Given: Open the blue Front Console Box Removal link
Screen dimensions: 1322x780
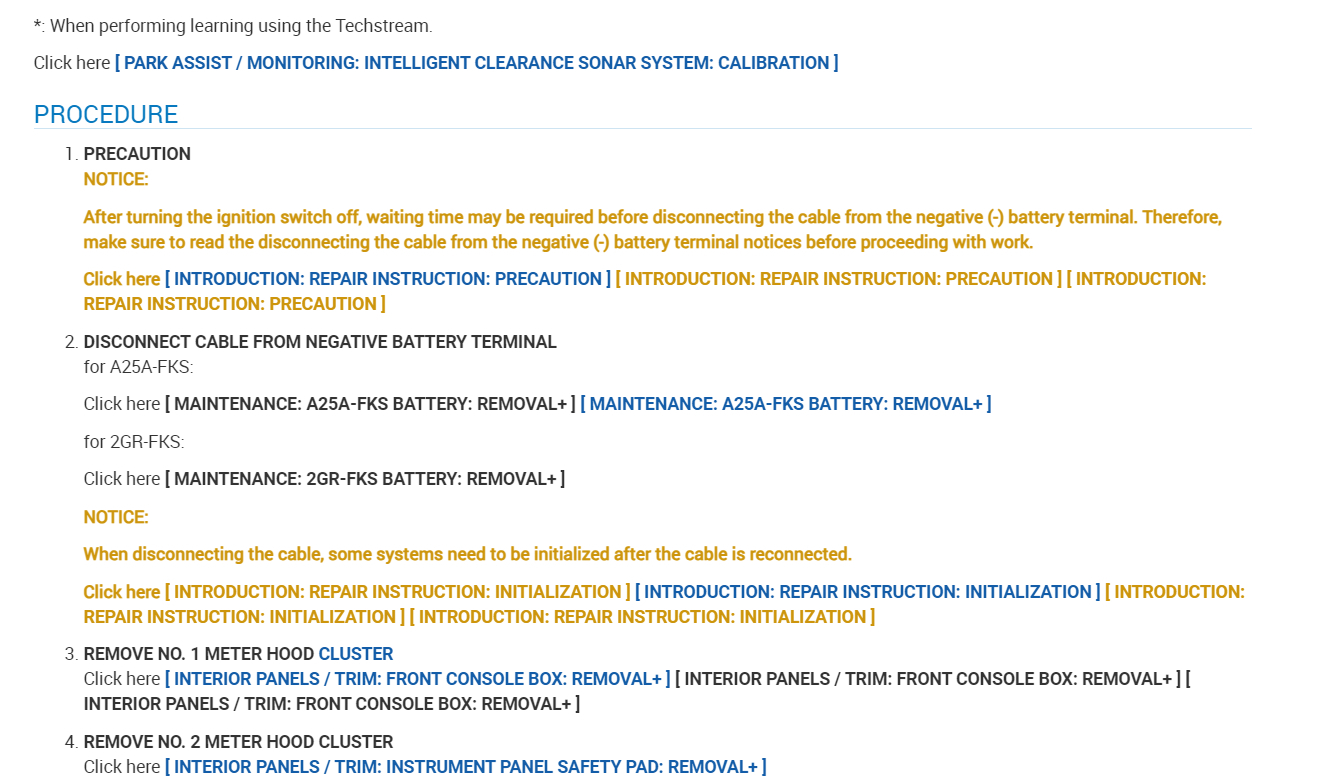Looking at the screenshot, I should coord(417,679).
